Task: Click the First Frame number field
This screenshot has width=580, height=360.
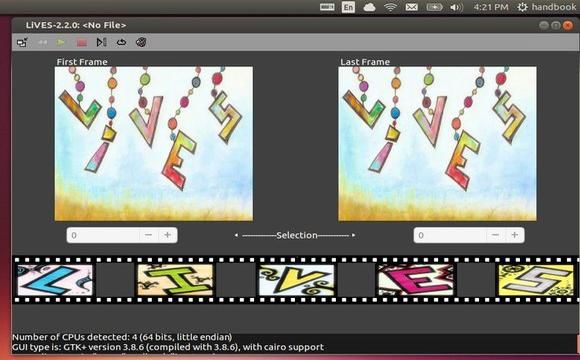Action: [104, 235]
